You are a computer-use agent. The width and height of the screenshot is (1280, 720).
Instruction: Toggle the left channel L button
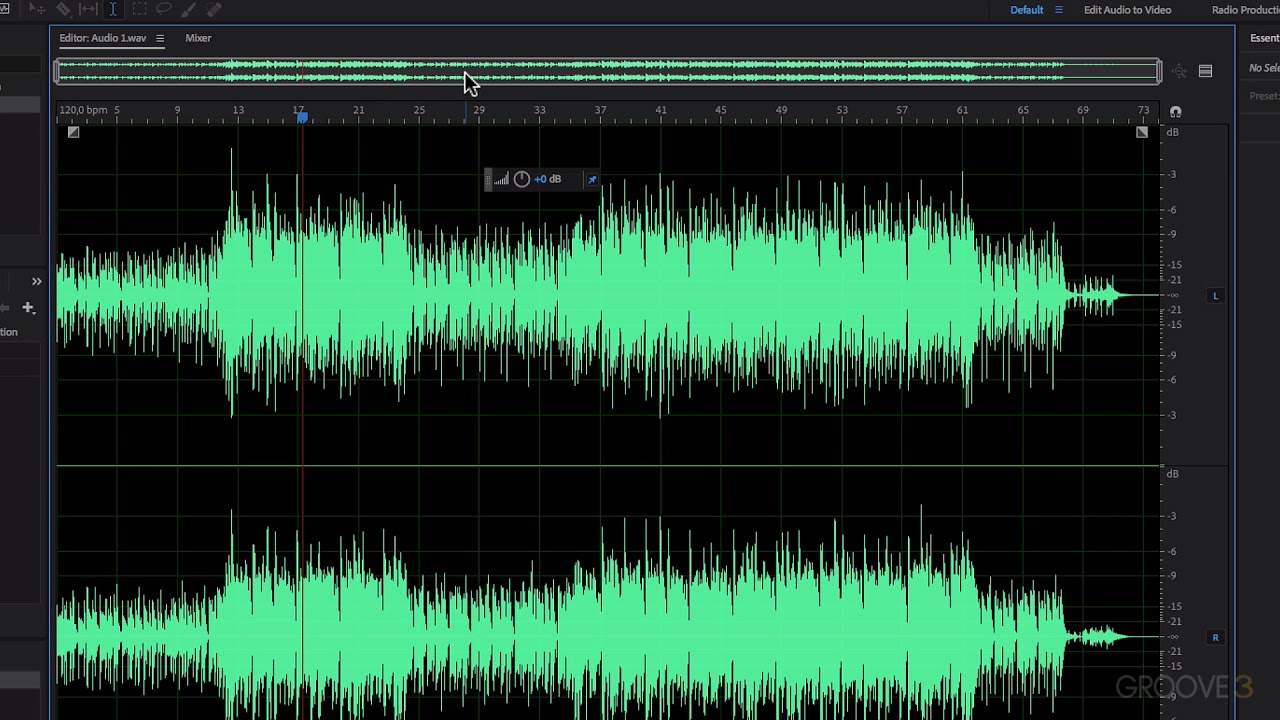[x=1216, y=296]
